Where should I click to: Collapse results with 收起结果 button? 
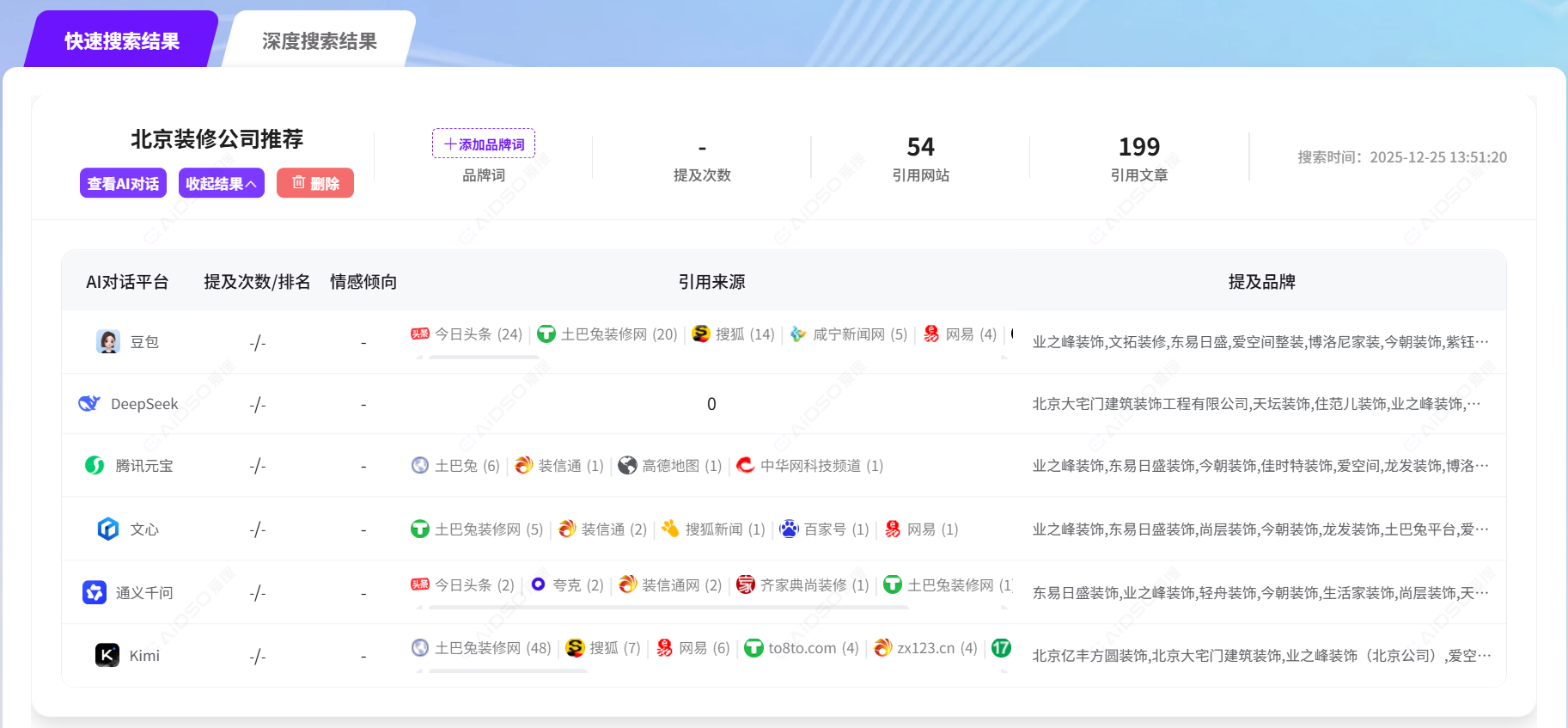[x=221, y=183]
